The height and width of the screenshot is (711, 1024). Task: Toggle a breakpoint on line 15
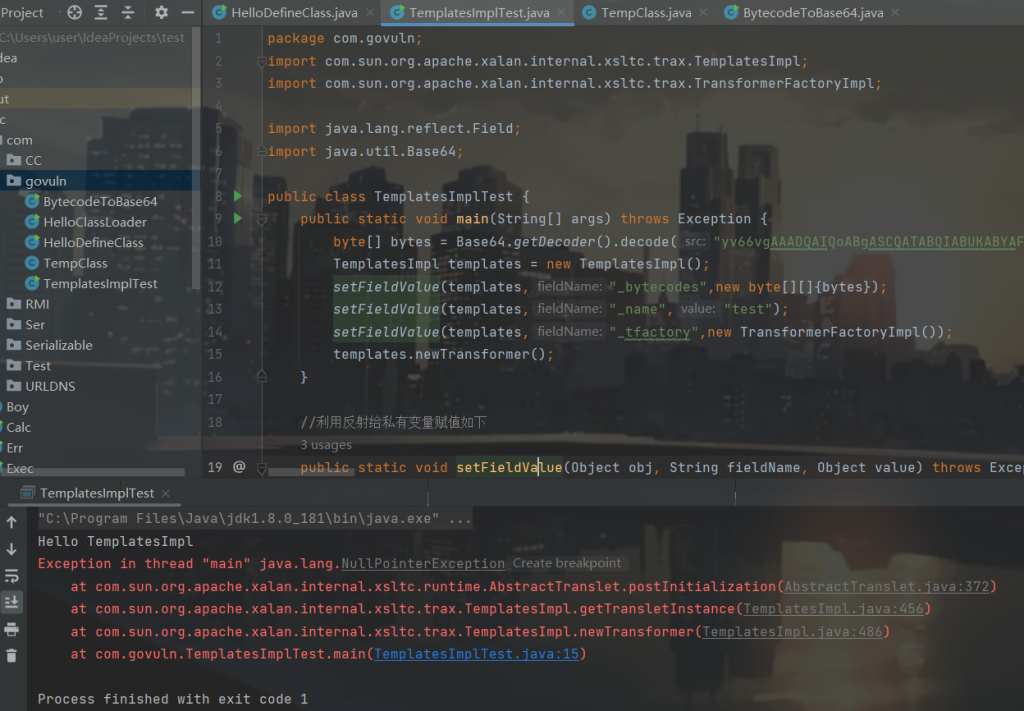[243, 354]
